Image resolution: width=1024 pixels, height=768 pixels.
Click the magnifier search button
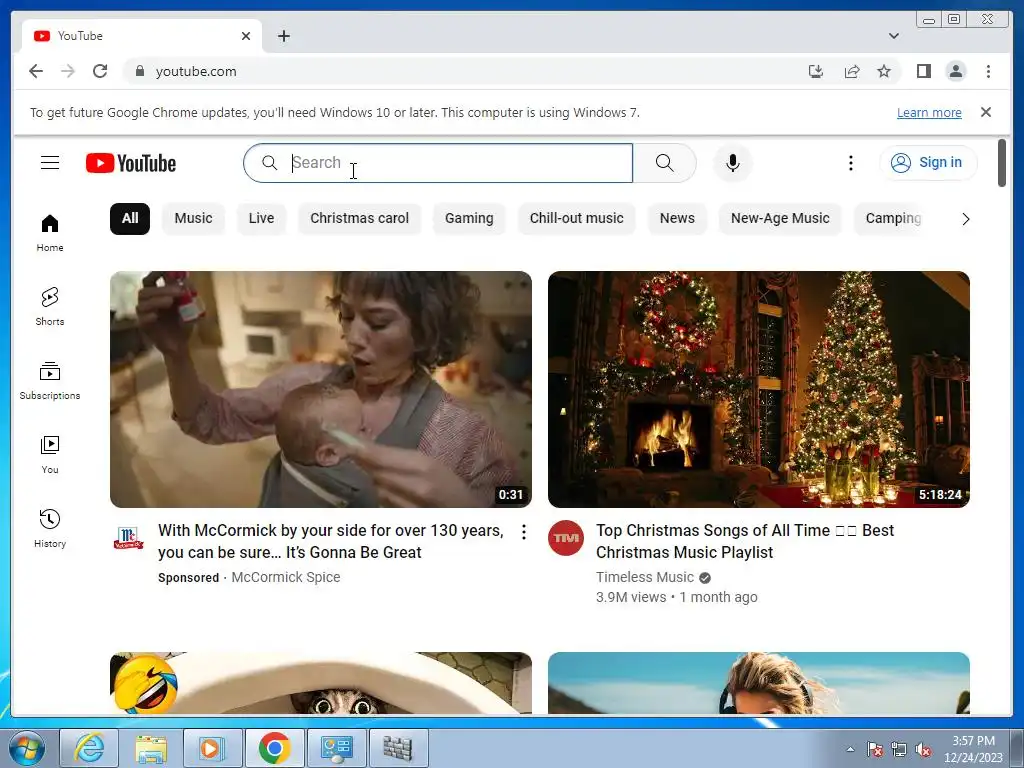[664, 163]
